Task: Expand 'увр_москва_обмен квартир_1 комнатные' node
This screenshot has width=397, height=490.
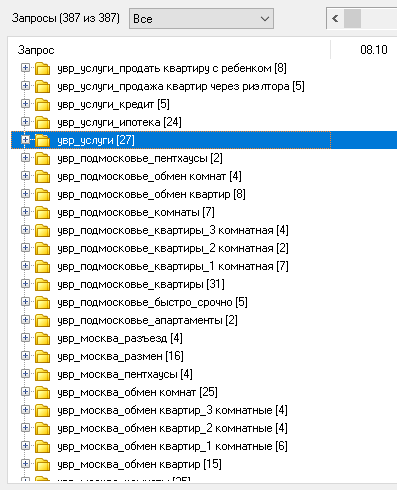Action: point(25,446)
